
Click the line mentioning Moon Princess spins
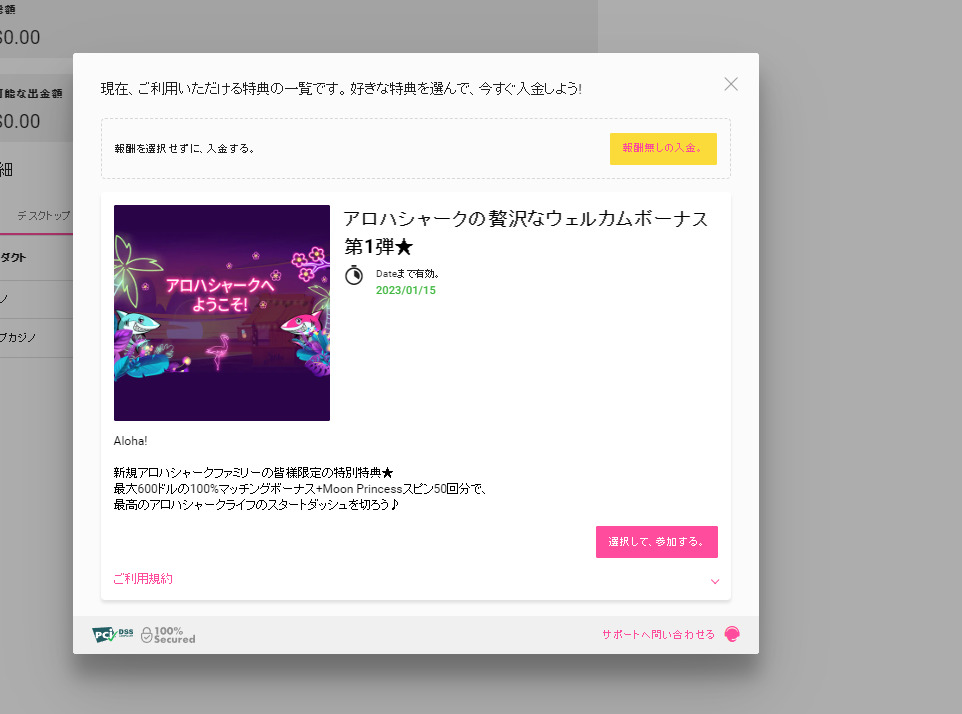click(x=299, y=489)
